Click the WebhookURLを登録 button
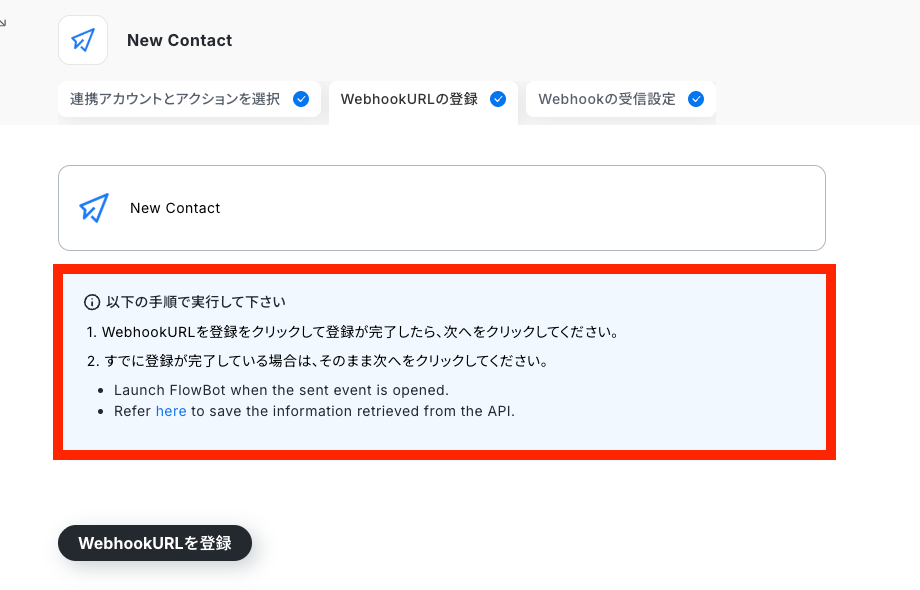 (155, 543)
